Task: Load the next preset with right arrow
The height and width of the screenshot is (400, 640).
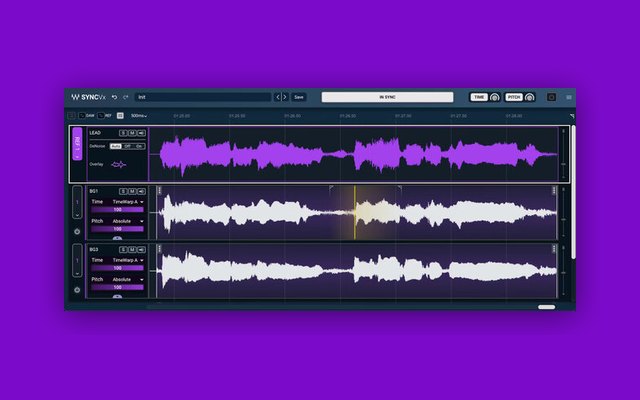Action: (285, 97)
